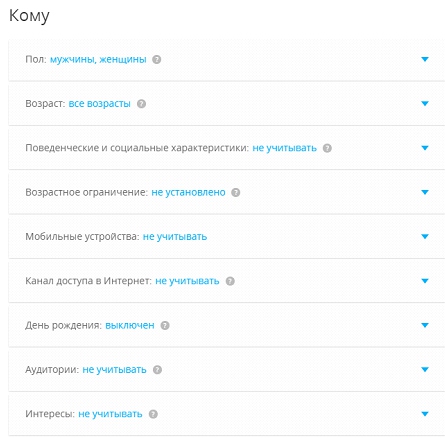The height and width of the screenshot is (438, 445).
Task: Expand the Пол section arrow
Action: tap(425, 59)
